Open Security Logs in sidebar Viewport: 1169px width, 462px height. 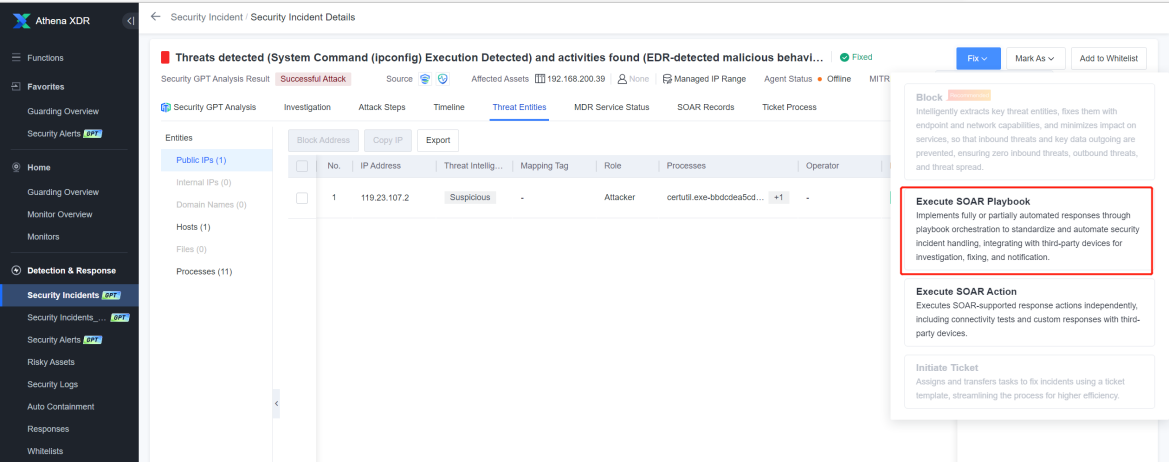pyautogui.click(x=52, y=385)
